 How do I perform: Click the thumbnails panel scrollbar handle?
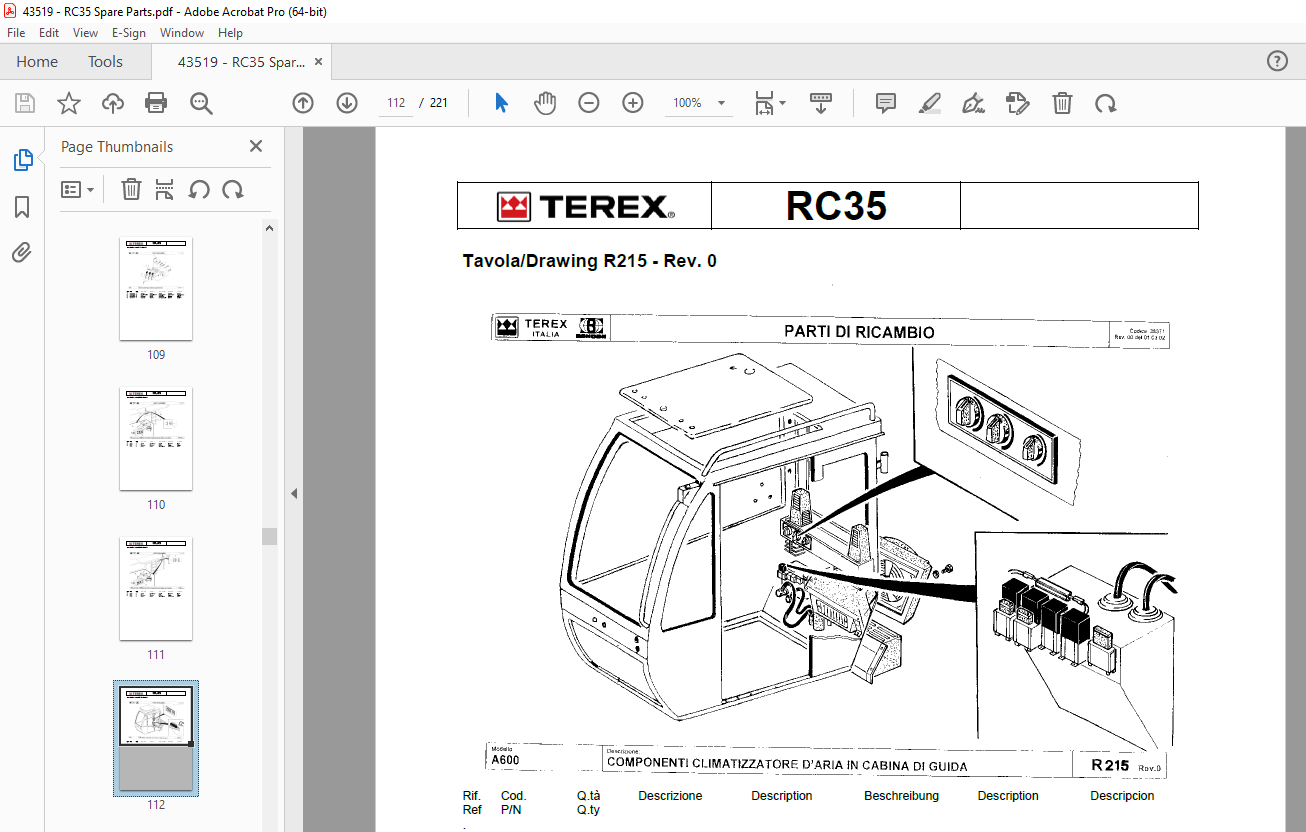[269, 536]
